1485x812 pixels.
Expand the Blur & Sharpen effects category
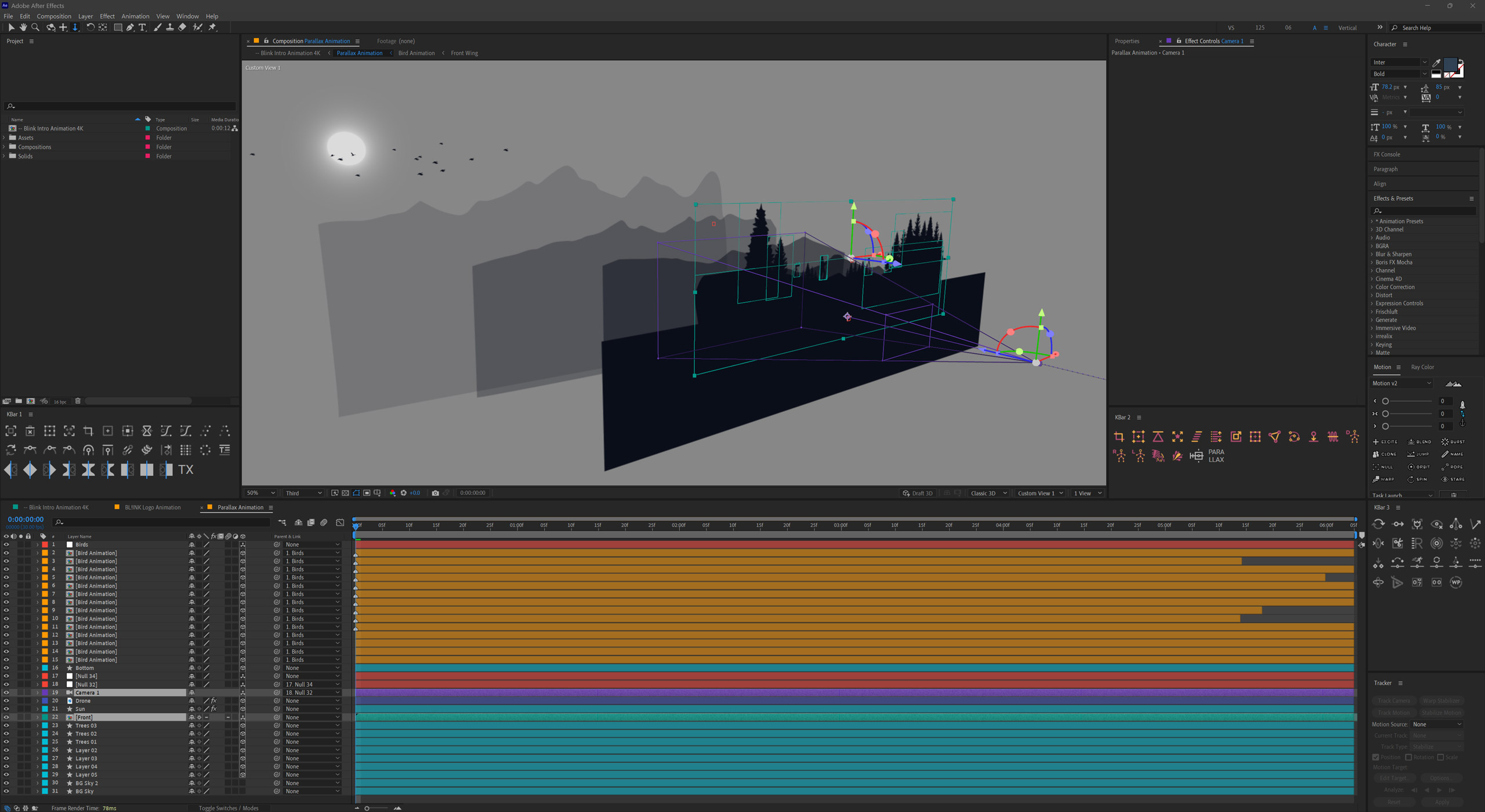click(1372, 254)
